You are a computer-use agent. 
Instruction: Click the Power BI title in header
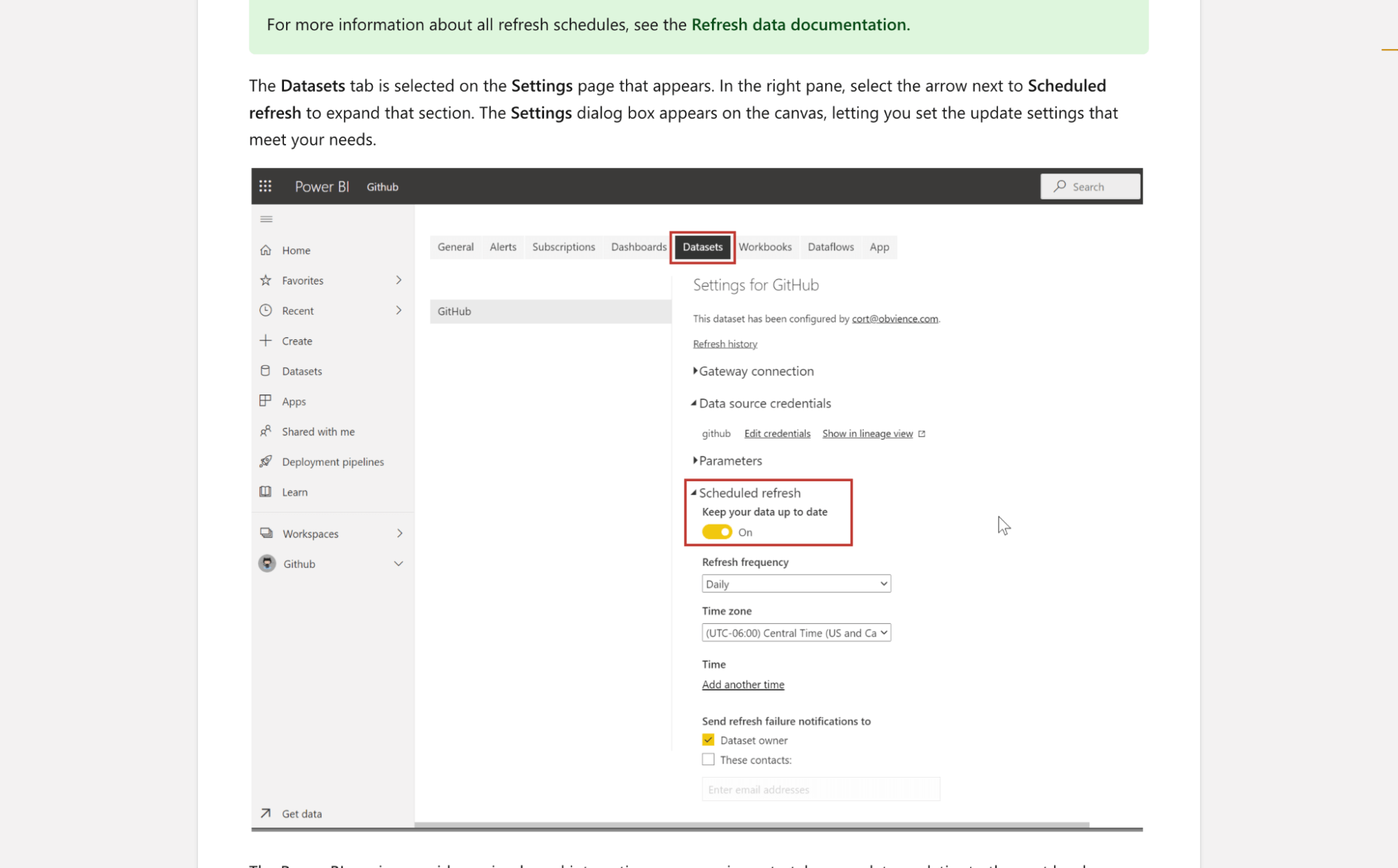(322, 186)
